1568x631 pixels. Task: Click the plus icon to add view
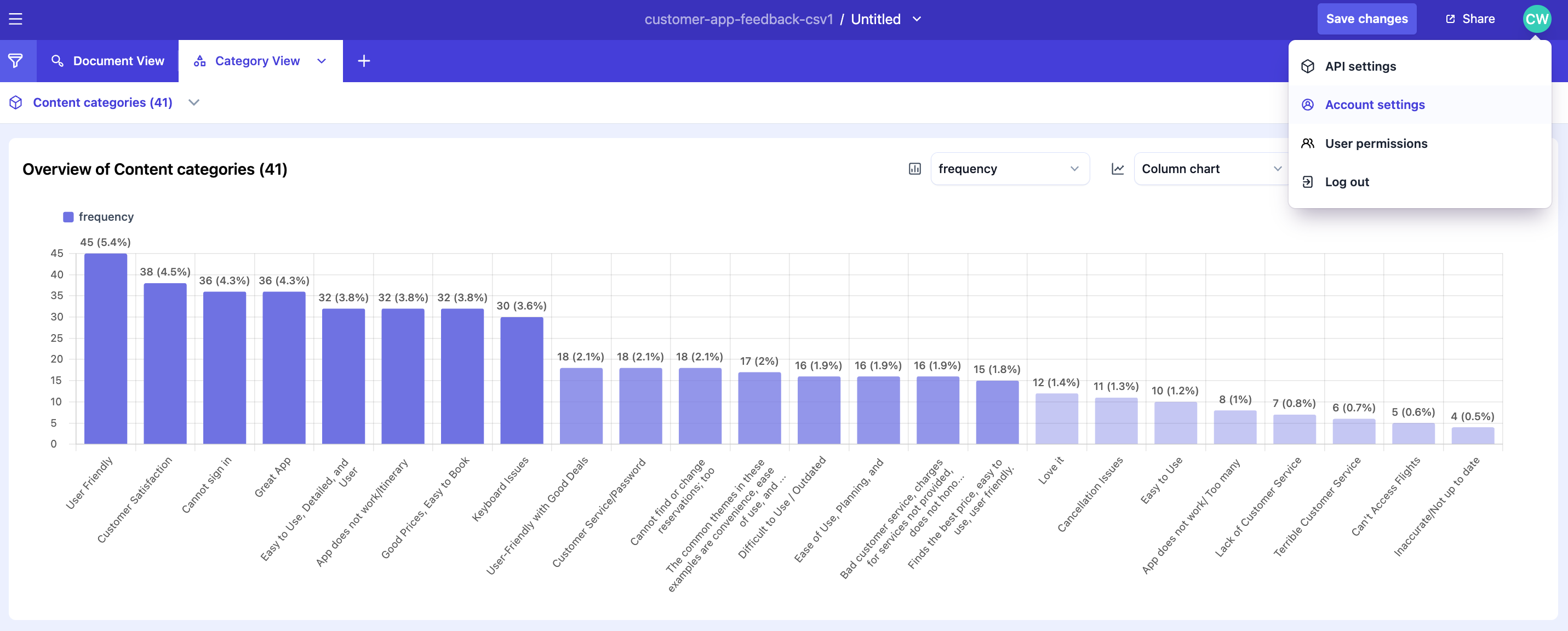tap(363, 61)
